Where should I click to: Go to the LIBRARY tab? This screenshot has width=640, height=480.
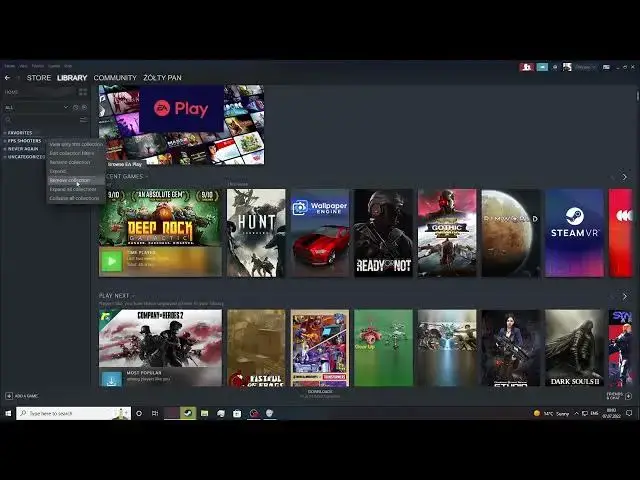72,78
